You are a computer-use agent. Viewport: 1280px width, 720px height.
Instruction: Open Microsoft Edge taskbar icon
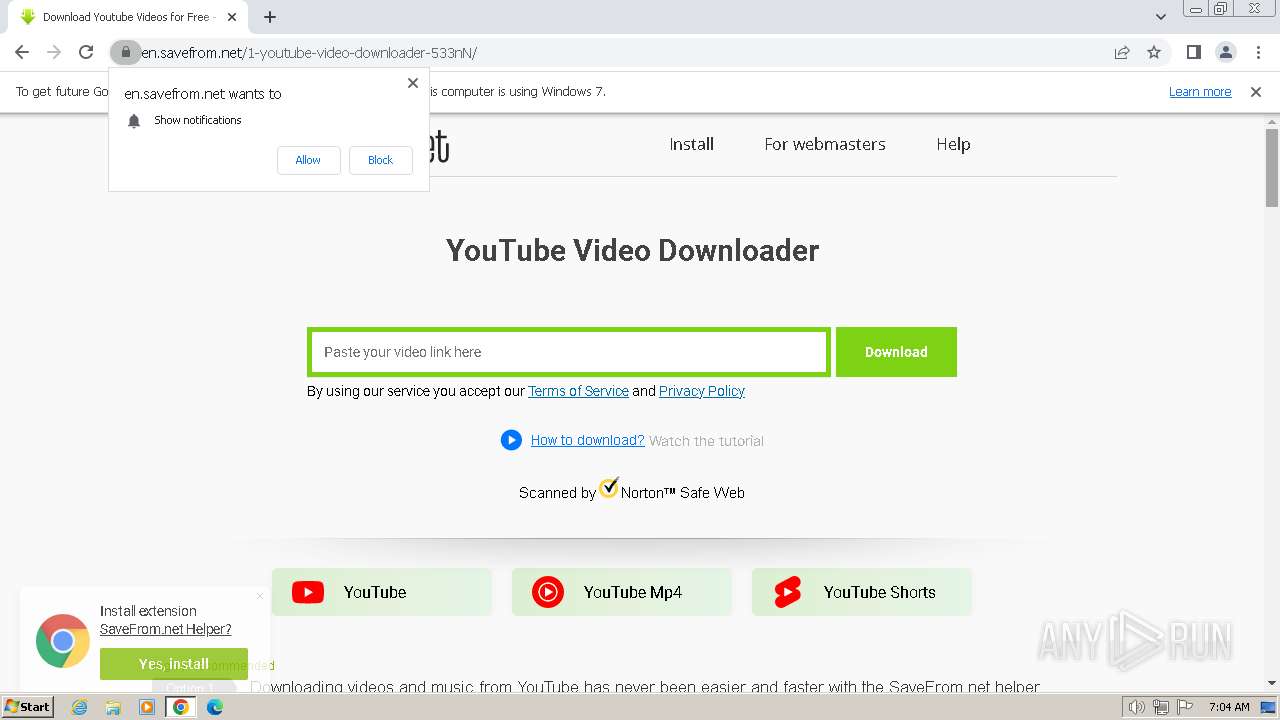[215, 706]
